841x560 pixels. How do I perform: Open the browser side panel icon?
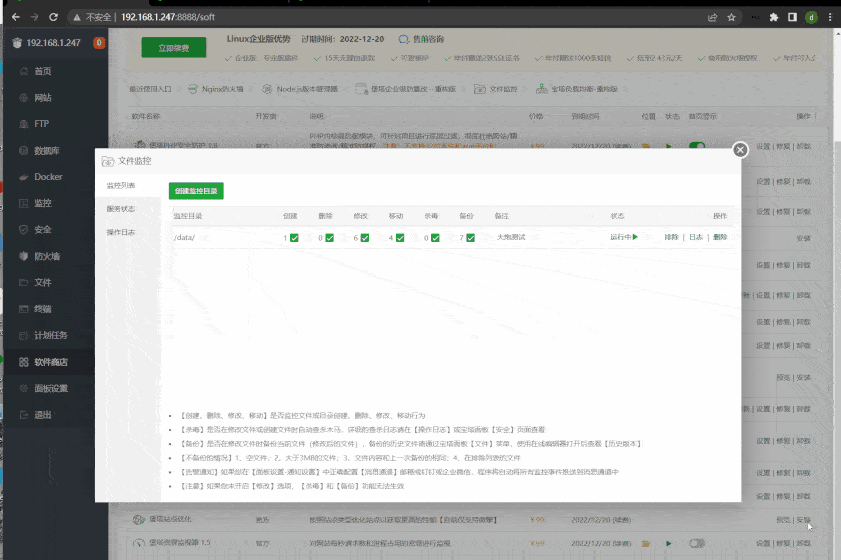coord(792,17)
